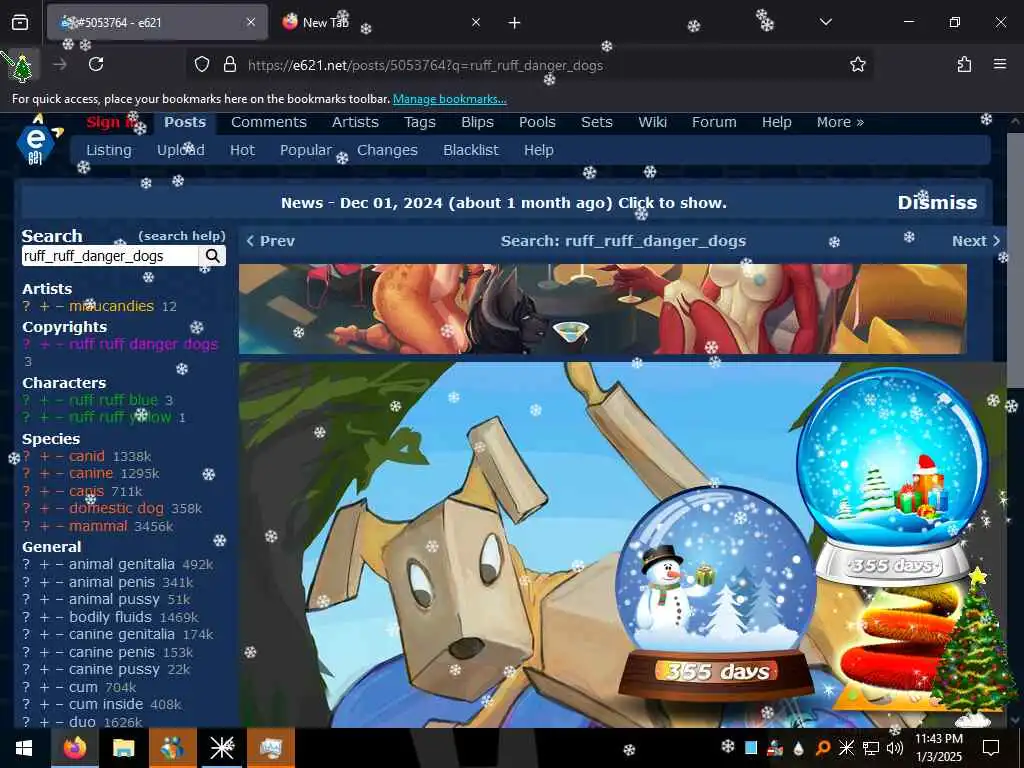Click the e621 site logo
The width and height of the screenshot is (1024, 768).
point(37,140)
